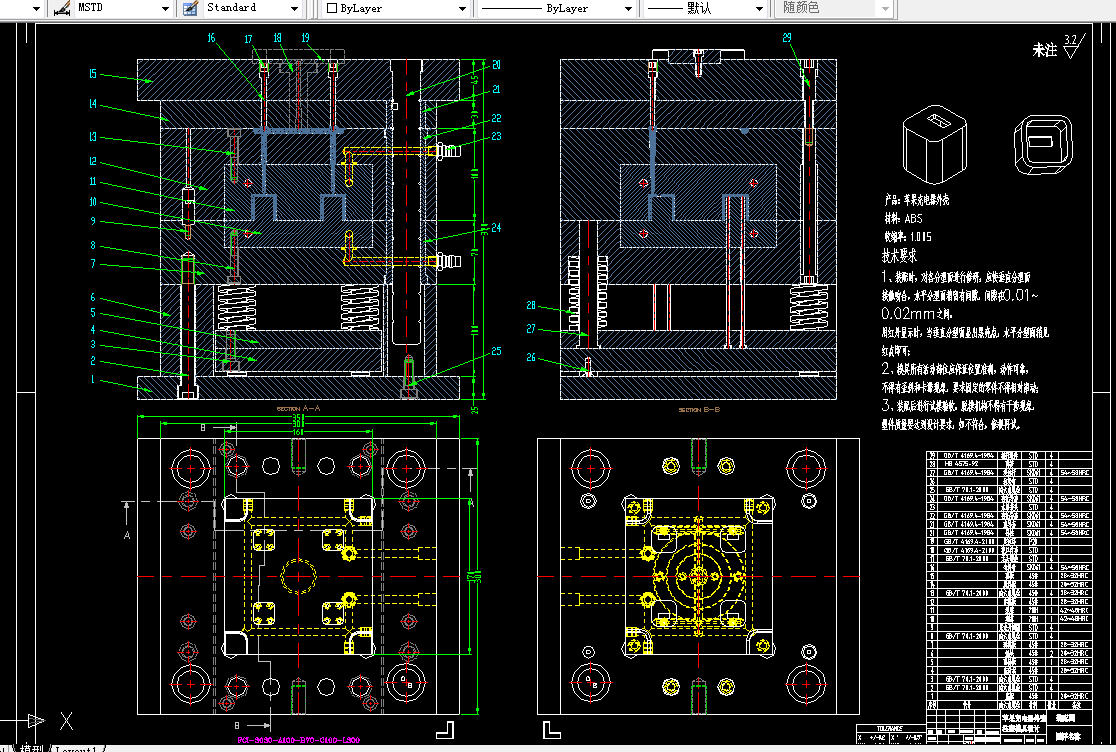Switch to the Layout1 tab
Screen dimensions: 1116x752
[75, 748]
